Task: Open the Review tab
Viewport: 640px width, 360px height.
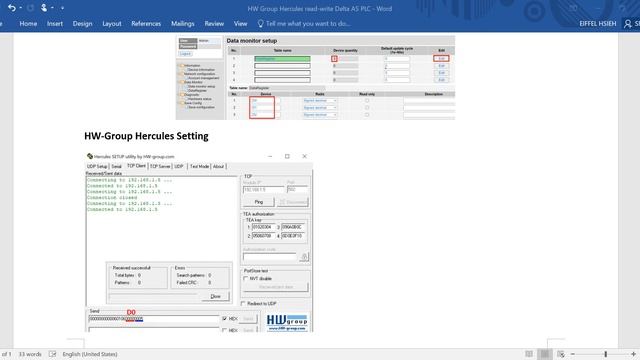Action: 214,24
